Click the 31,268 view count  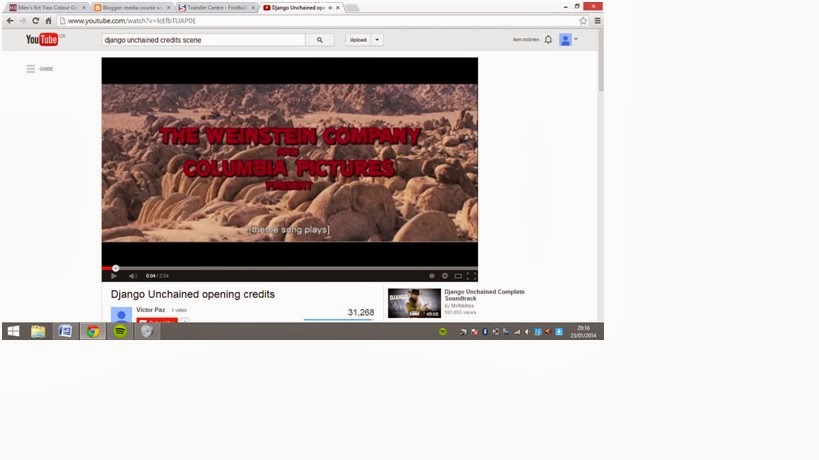pyautogui.click(x=361, y=312)
